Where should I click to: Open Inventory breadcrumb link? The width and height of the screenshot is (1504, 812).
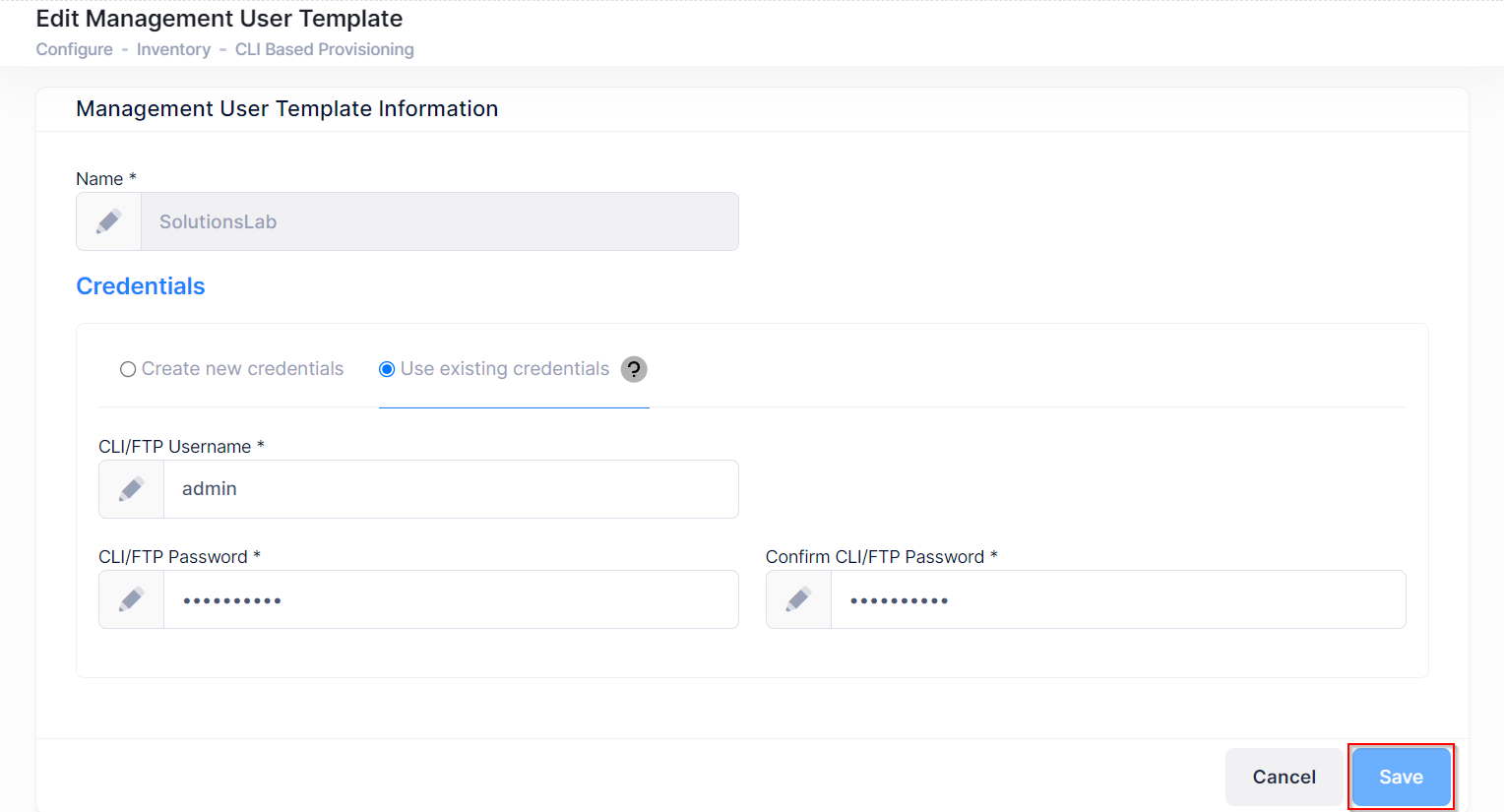[x=173, y=49]
